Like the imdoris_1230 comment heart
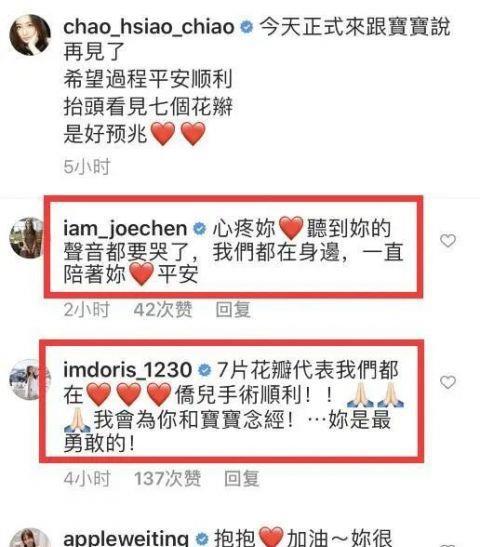 (x=448, y=382)
